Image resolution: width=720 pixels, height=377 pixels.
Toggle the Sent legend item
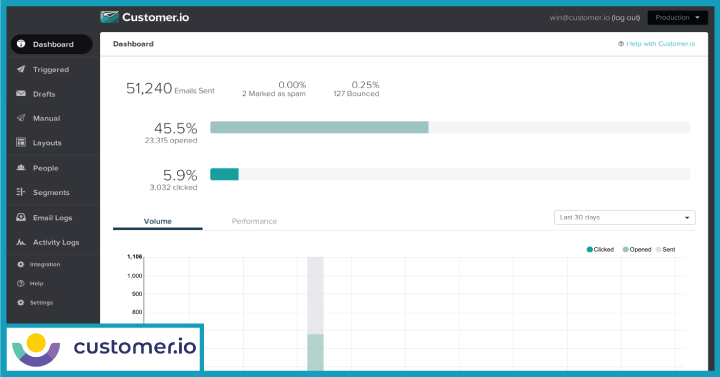[x=665, y=249]
